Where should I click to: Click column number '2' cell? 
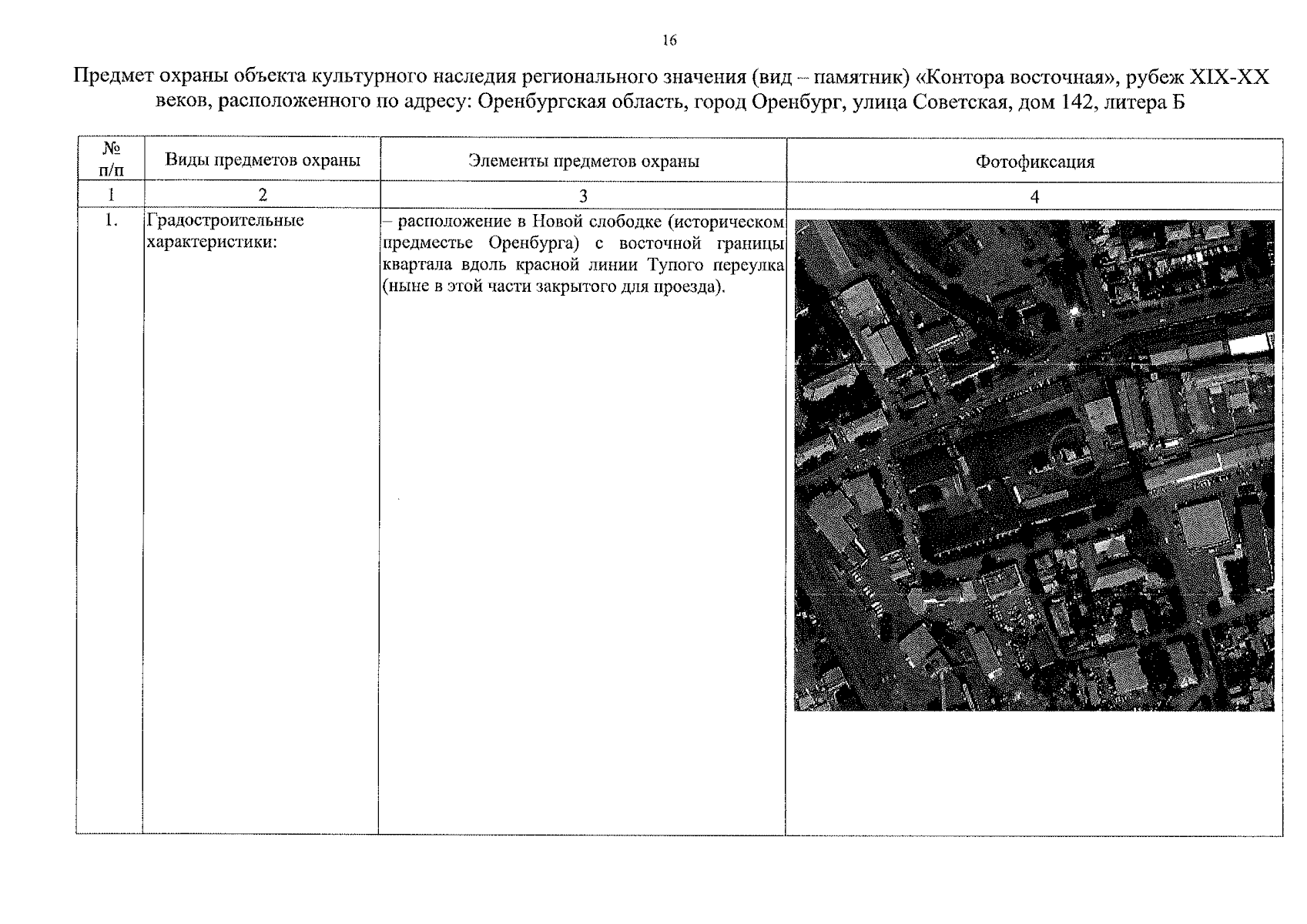263,195
